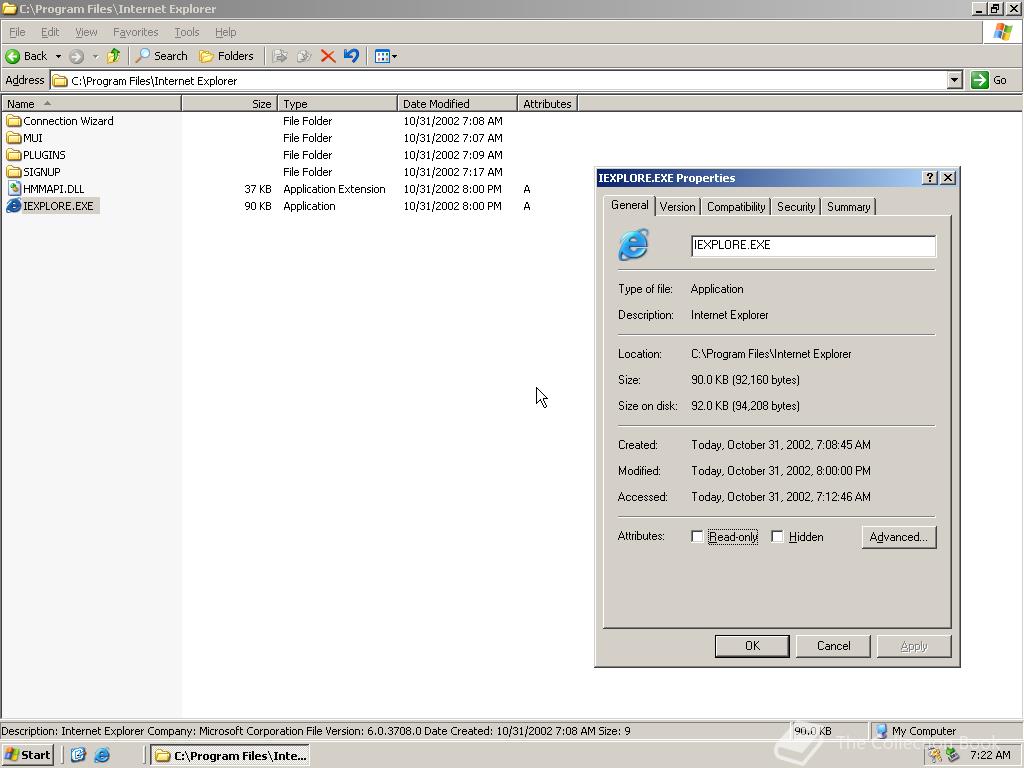Image resolution: width=1024 pixels, height=768 pixels.
Task: Click OK in Properties dialog
Action: (x=752, y=646)
